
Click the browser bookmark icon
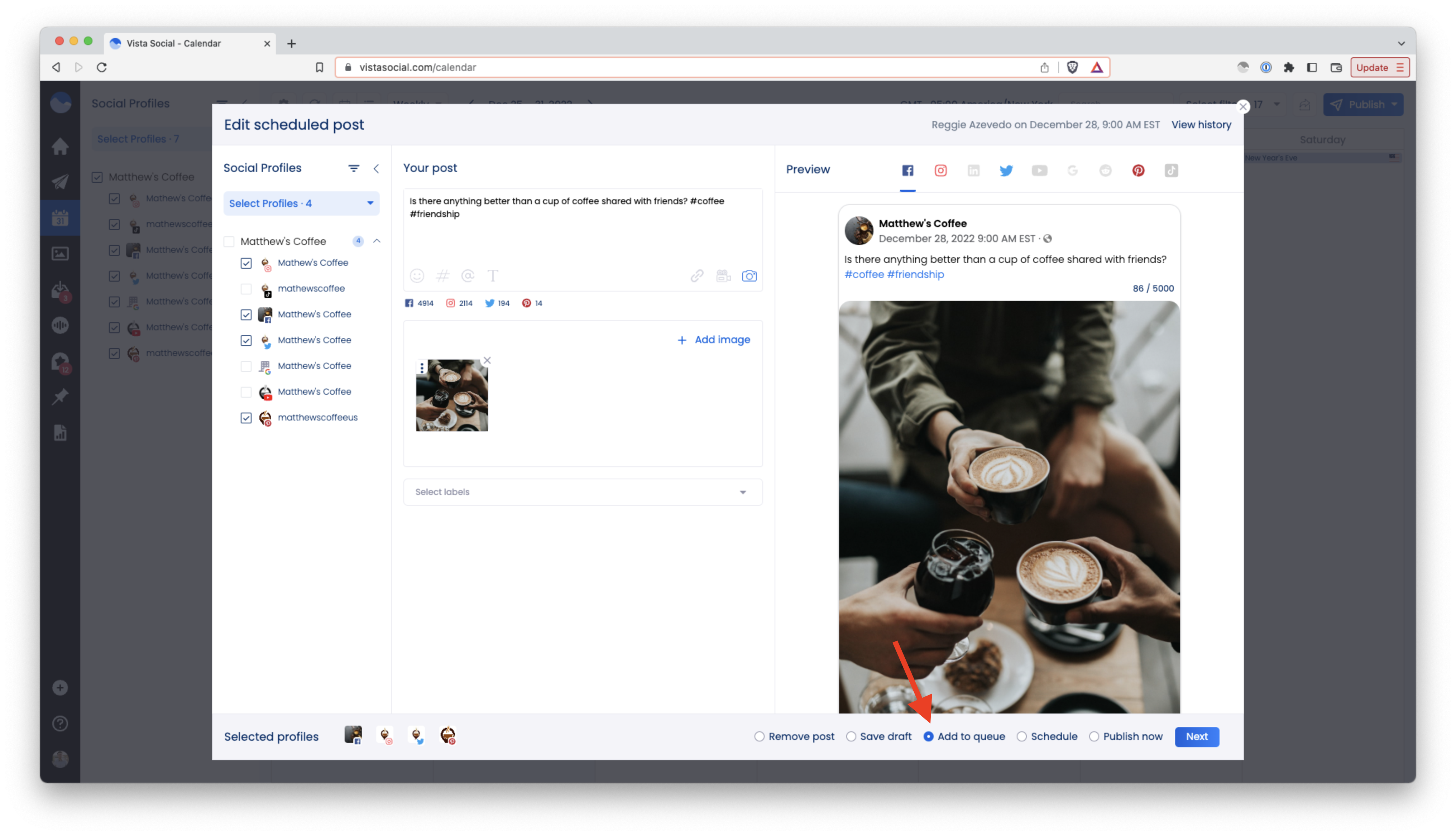[319, 67]
